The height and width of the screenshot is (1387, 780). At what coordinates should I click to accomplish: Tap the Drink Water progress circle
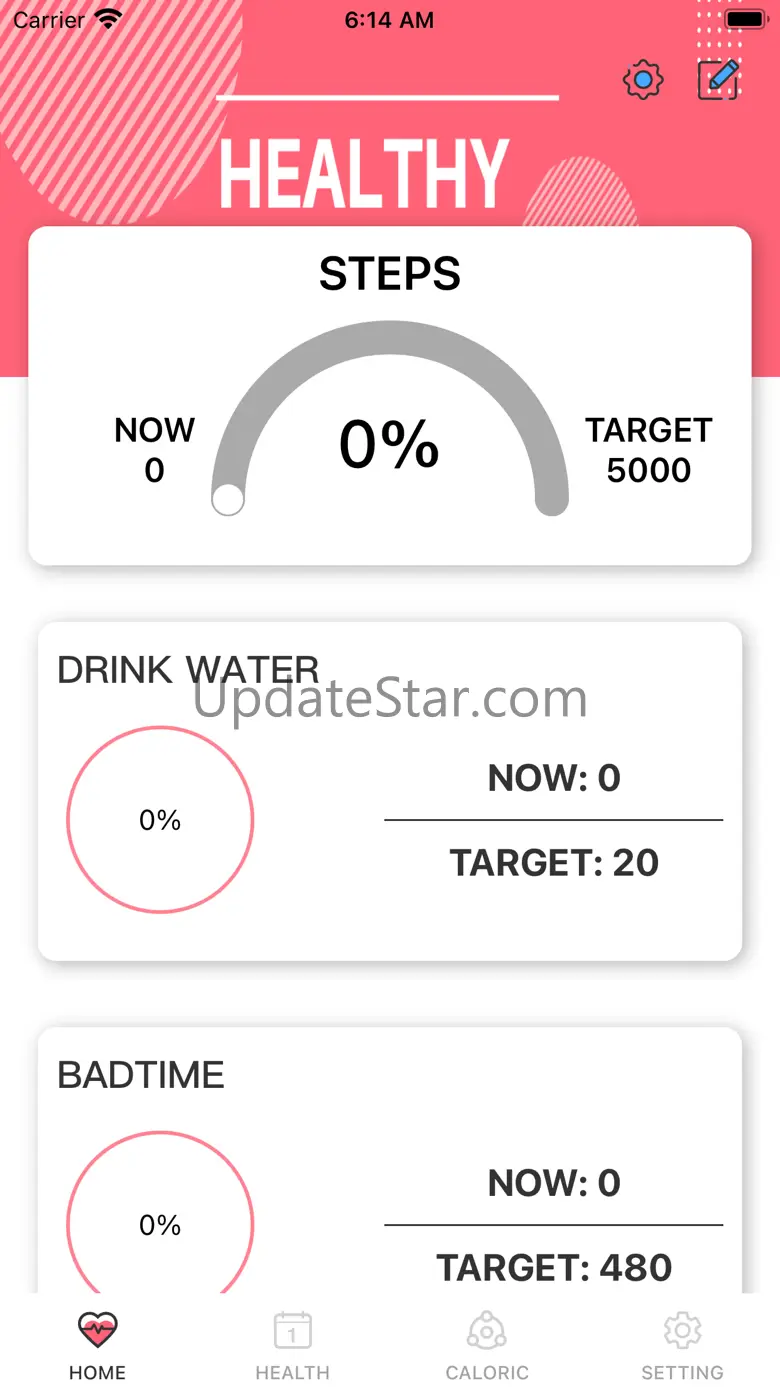pos(160,820)
